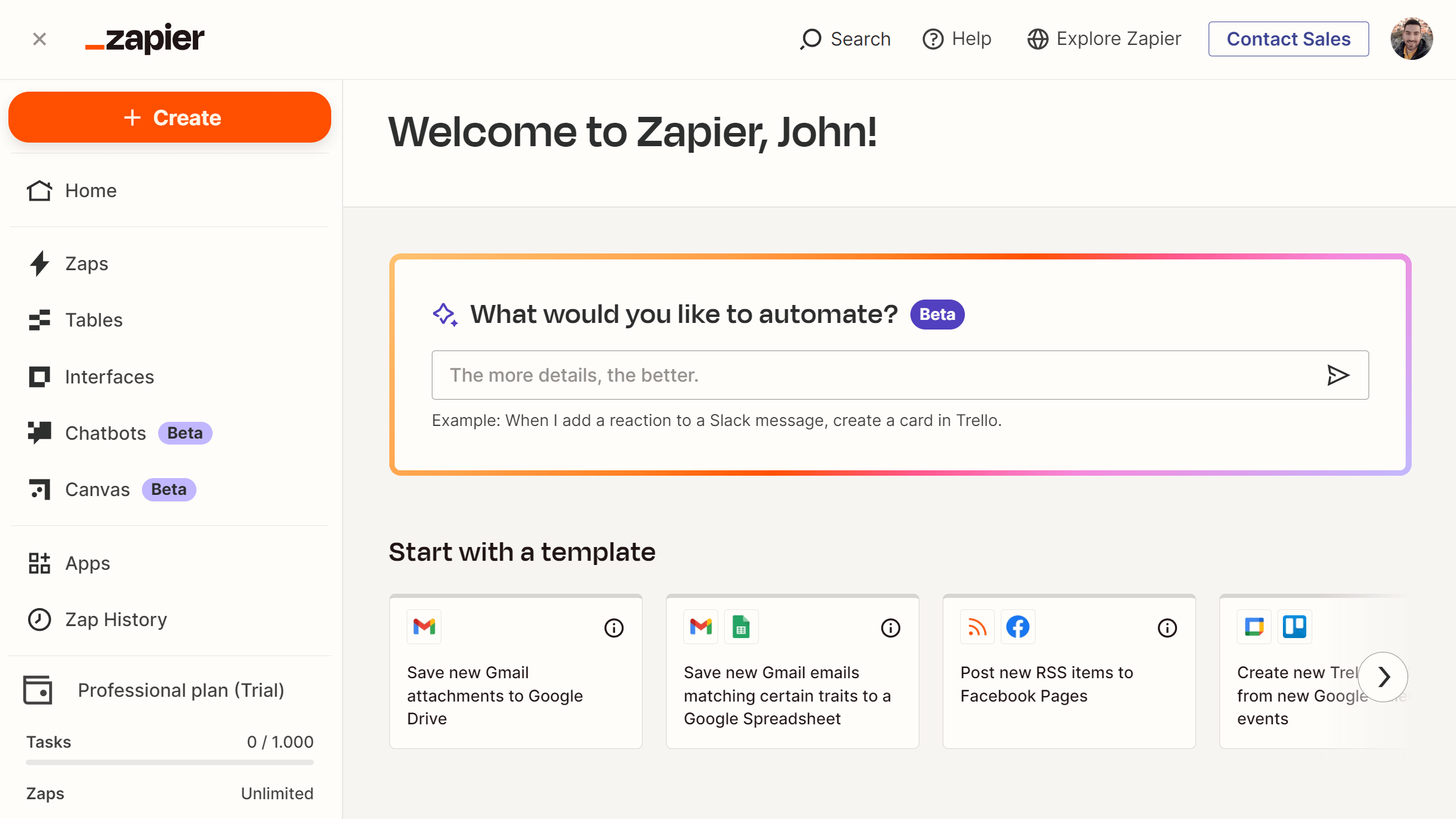
Task: Show next templates with the right chevron
Action: [x=1383, y=677]
